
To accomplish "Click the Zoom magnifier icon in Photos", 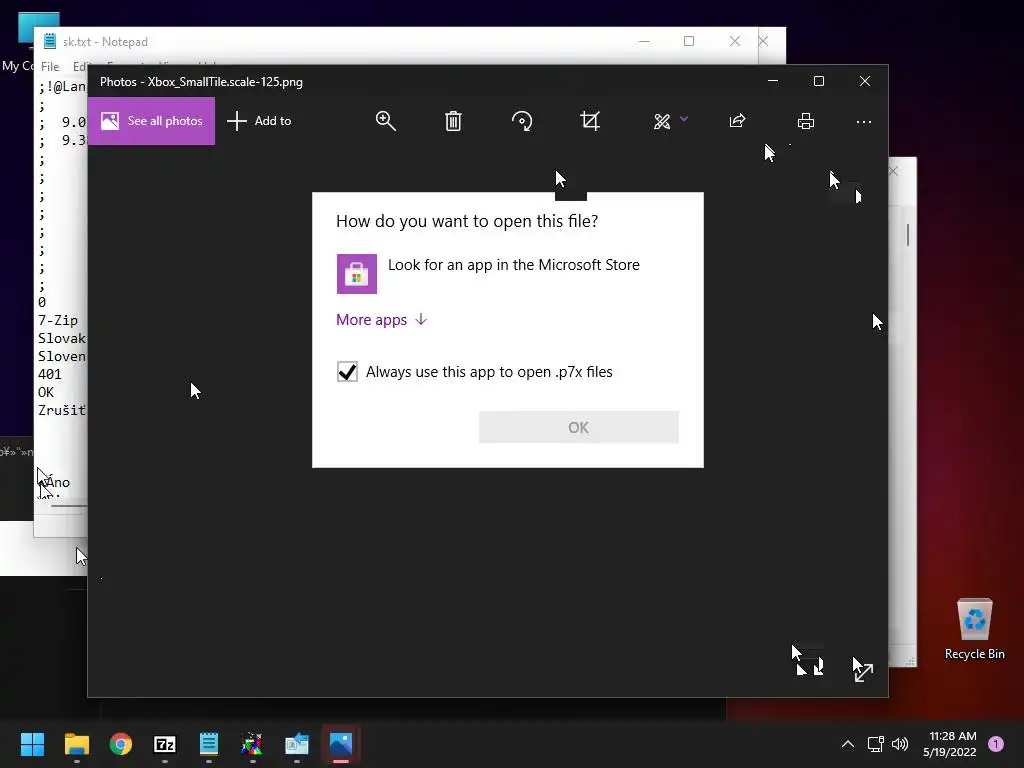I will tap(385, 121).
